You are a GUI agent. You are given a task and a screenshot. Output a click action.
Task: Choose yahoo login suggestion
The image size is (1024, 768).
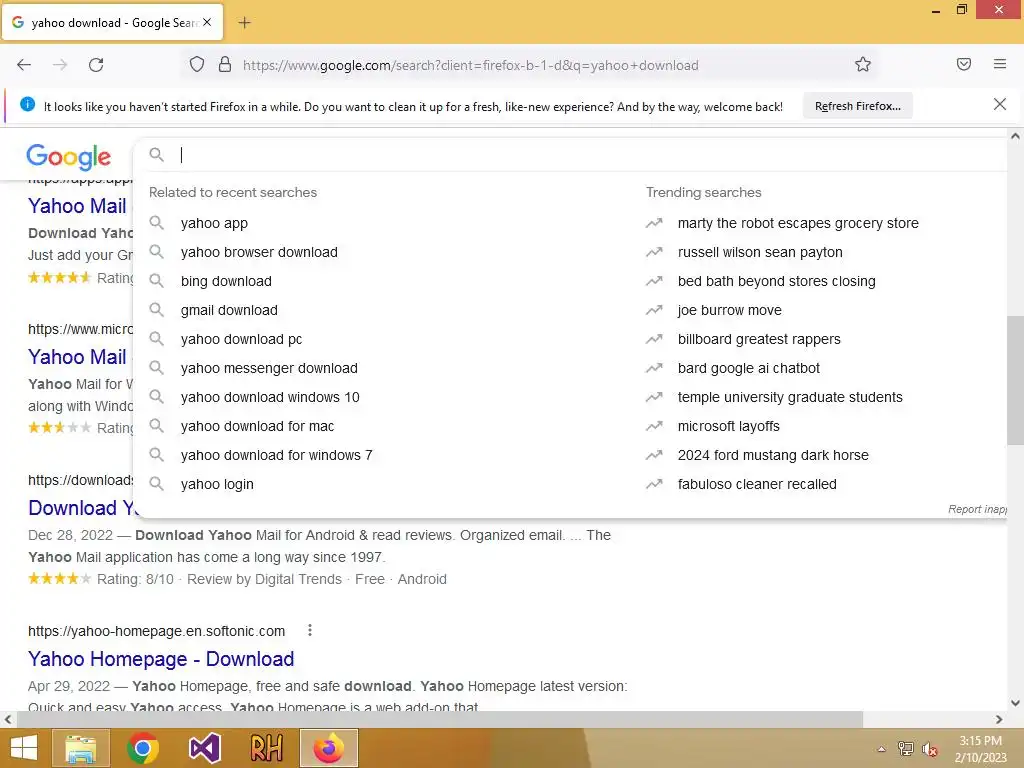click(x=217, y=485)
